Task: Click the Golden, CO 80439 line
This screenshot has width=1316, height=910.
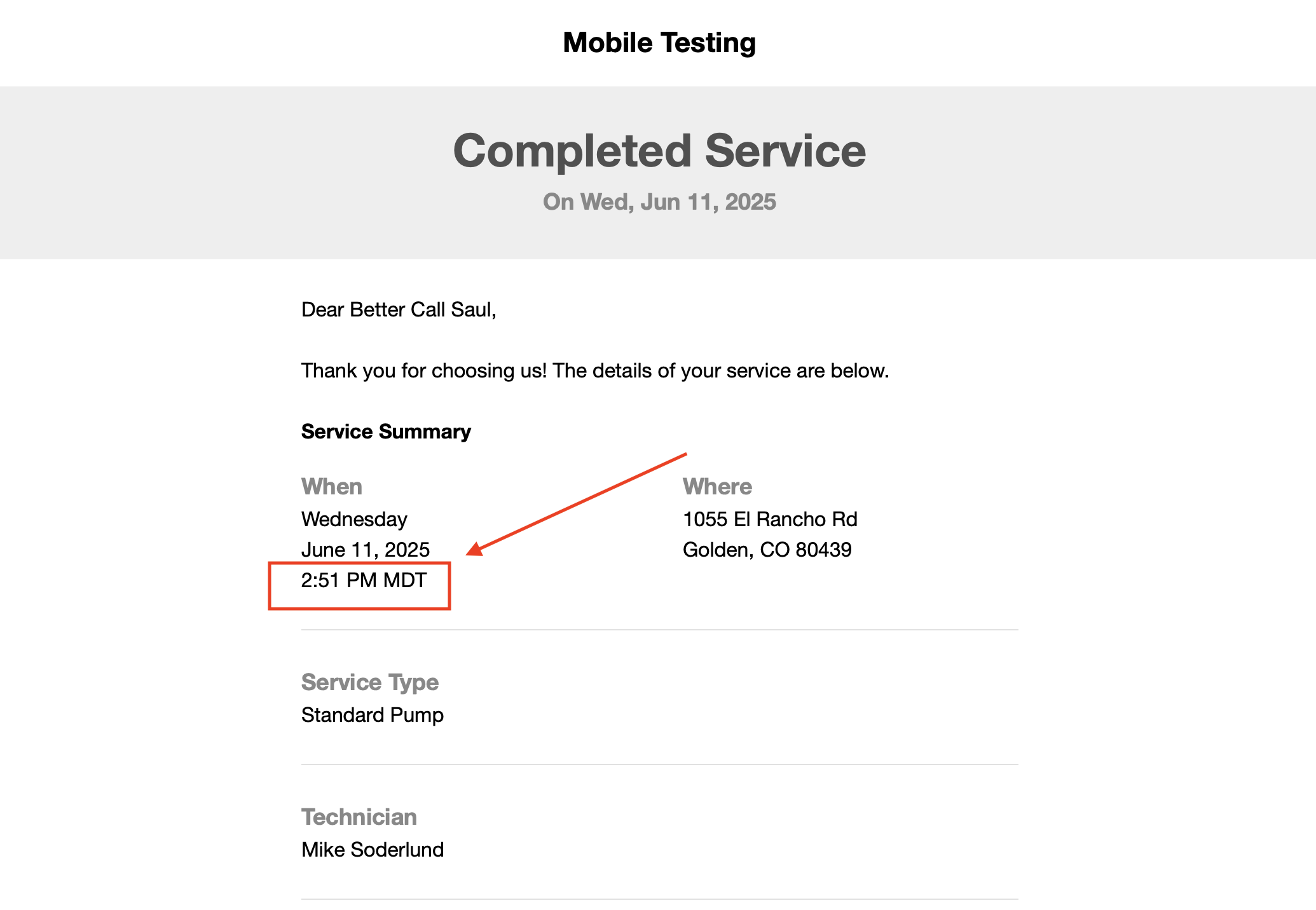Action: [767, 550]
